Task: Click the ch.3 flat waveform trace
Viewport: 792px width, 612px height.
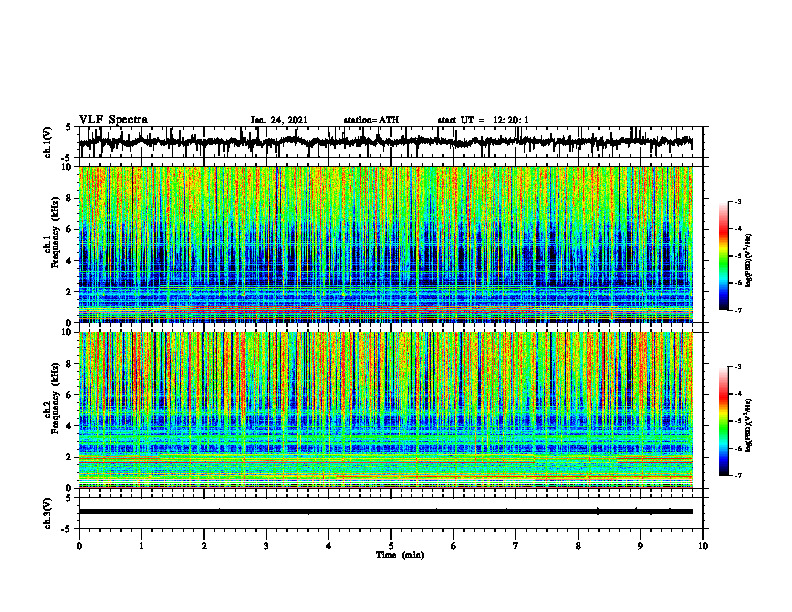Action: point(385,512)
